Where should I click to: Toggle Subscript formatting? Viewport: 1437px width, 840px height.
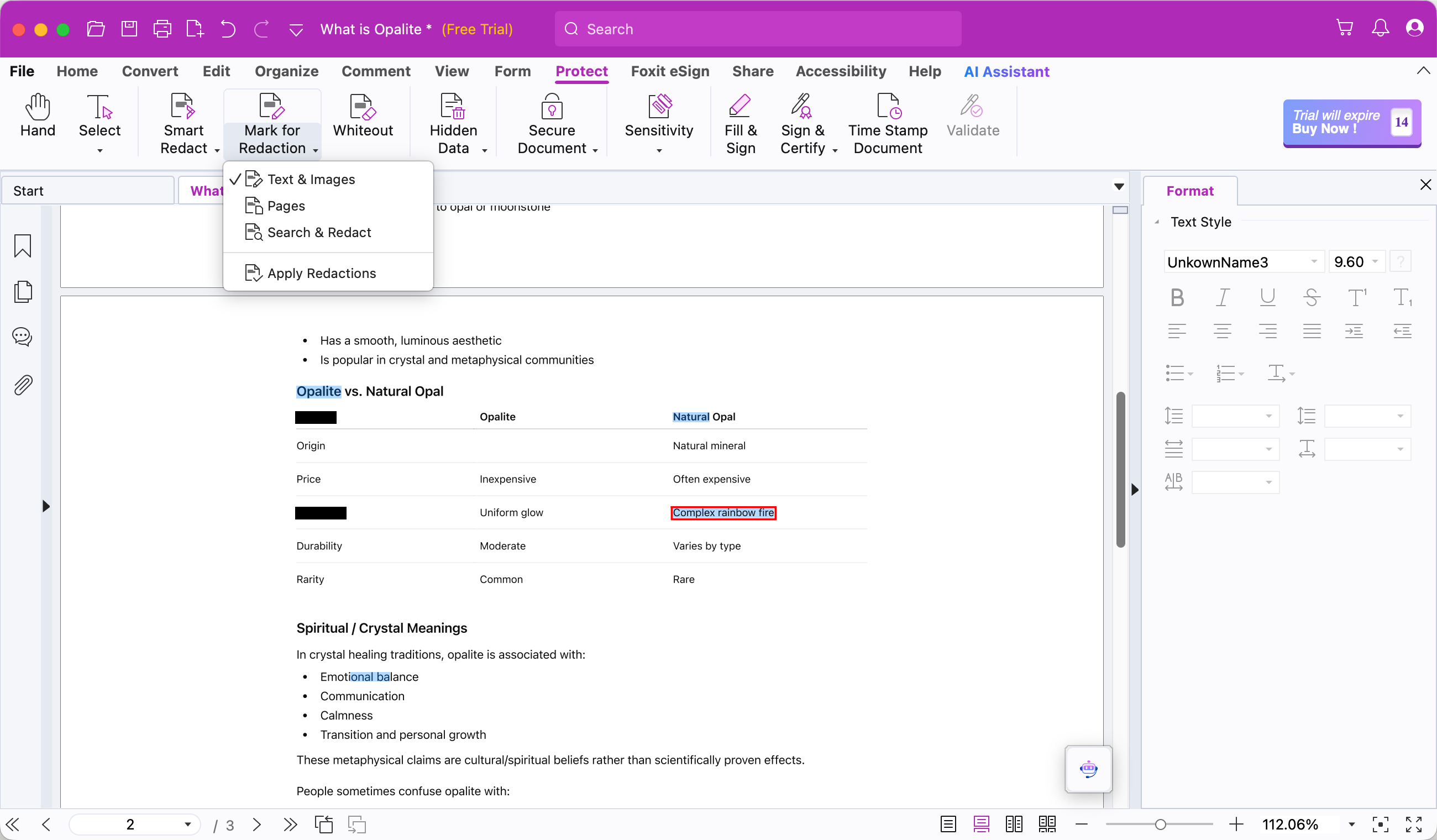pos(1402,297)
